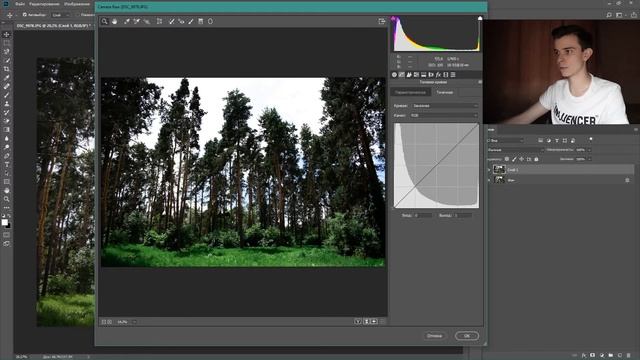Pick the White Balance tool in Camera Raw
The height and width of the screenshot is (360, 640).
[x=127, y=21]
